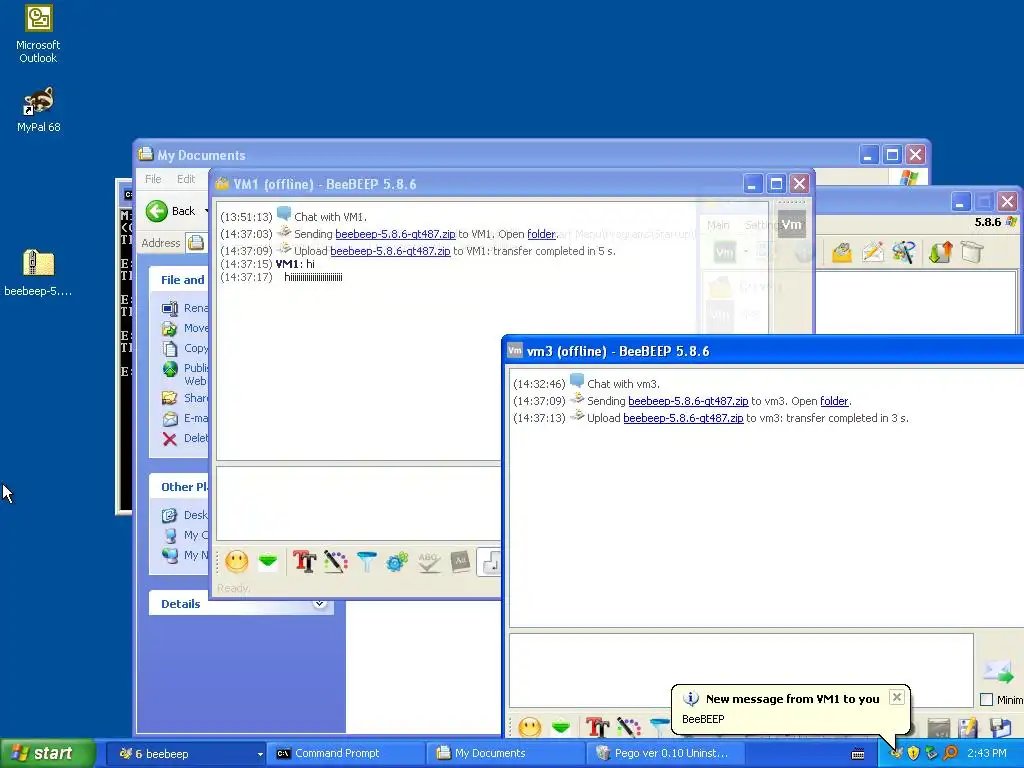This screenshot has height=768, width=1024.
Task: Click the magic wand icon in back BeeBEEP window
Action: (x=904, y=252)
